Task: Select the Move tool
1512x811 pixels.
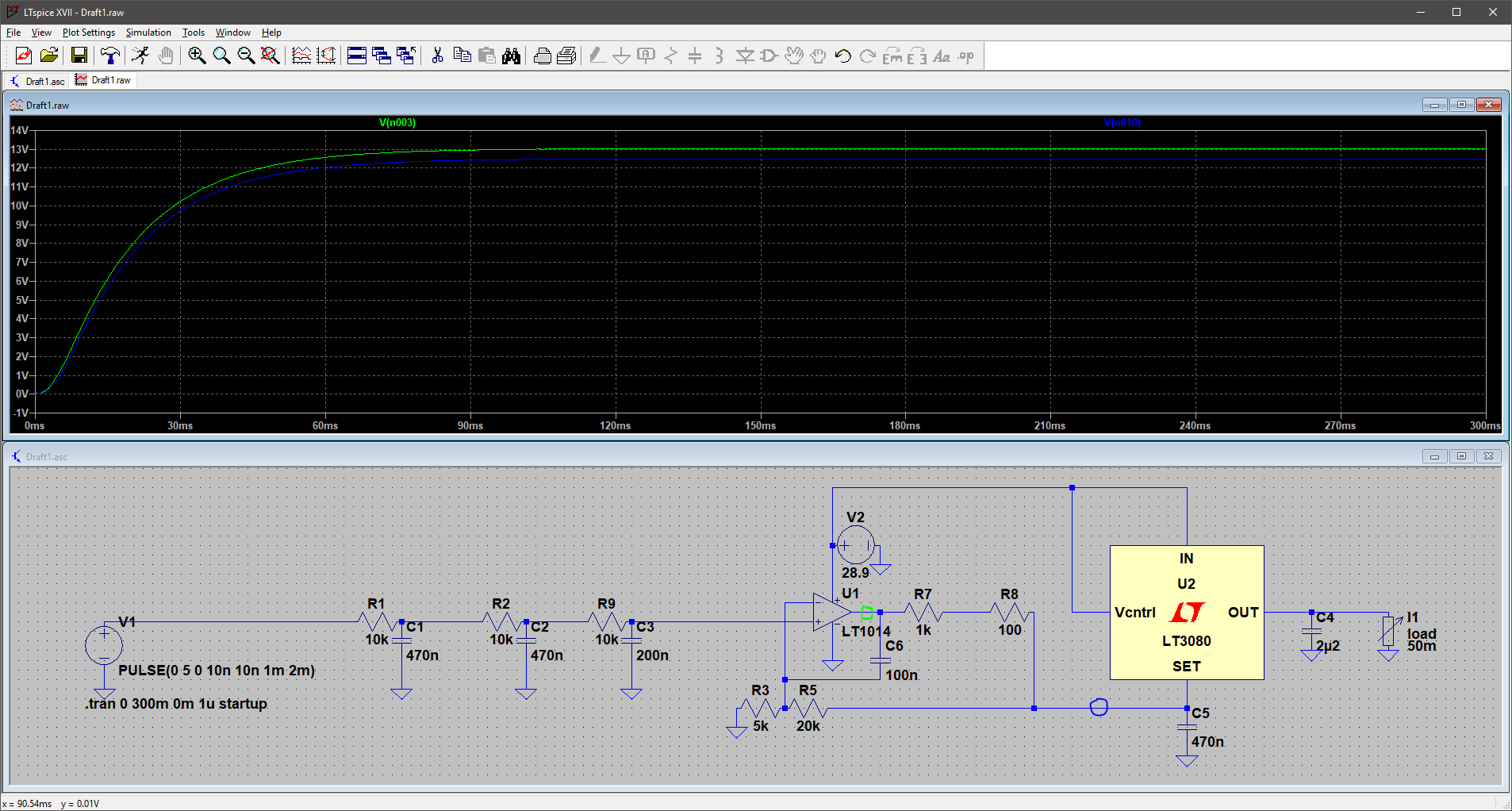Action: 794,56
